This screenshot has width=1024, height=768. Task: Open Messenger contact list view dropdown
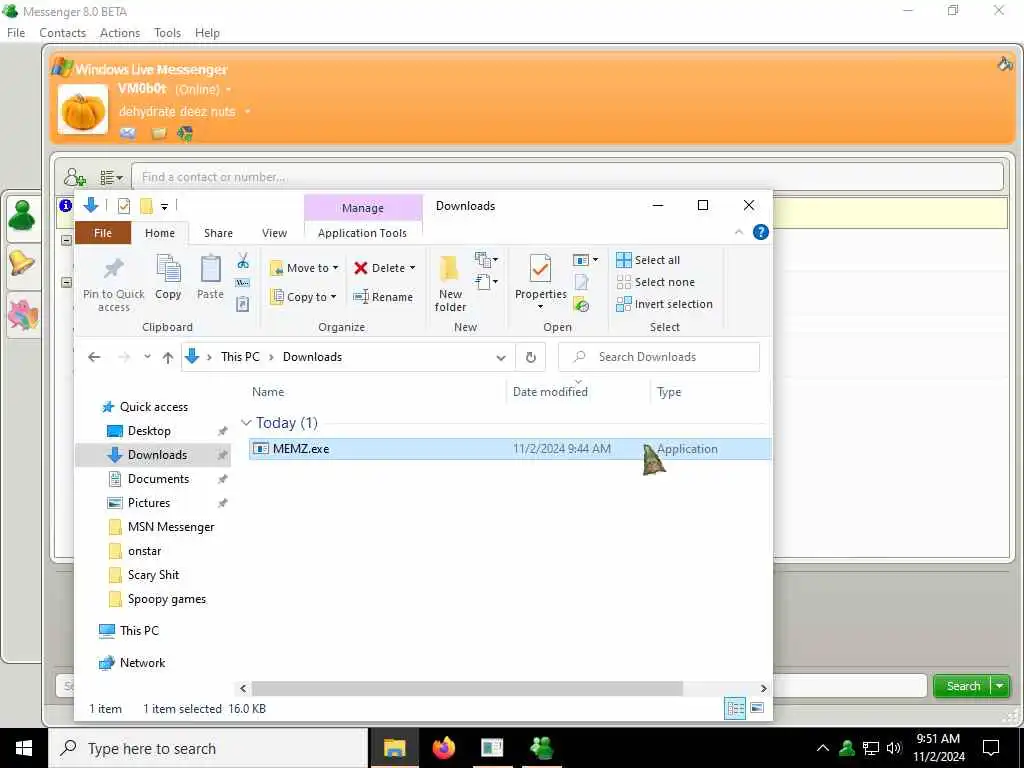pos(110,177)
